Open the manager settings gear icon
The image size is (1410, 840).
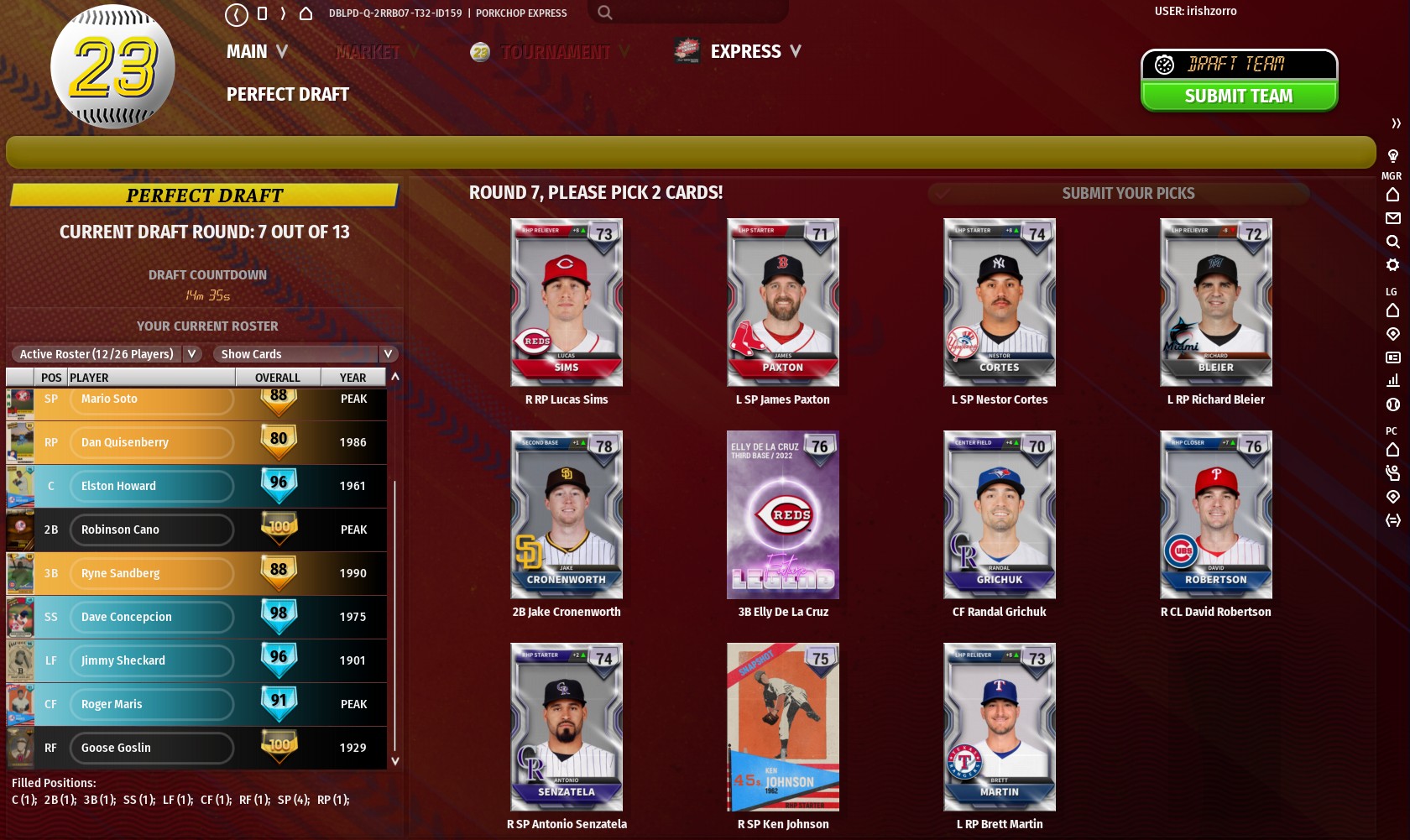(1392, 265)
